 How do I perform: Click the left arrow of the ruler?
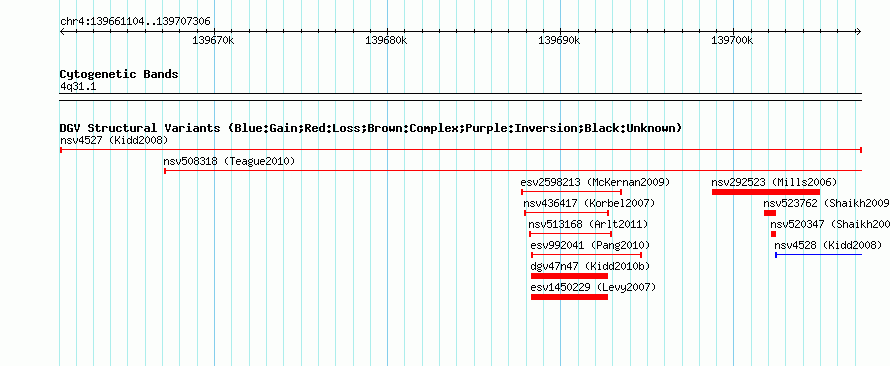pos(63,32)
